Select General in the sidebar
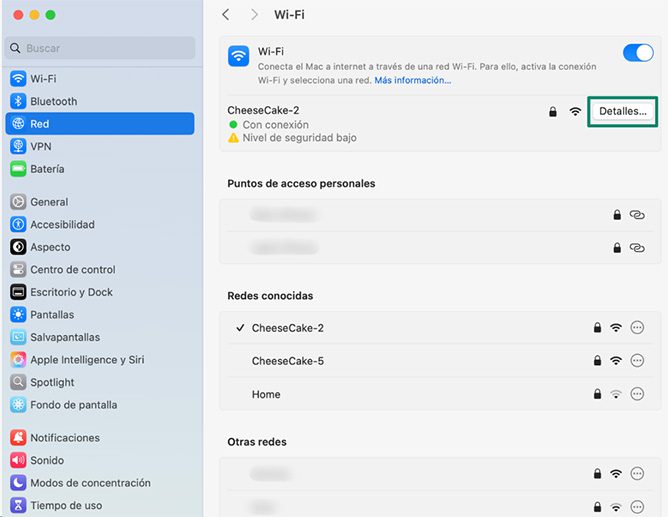668x517 pixels. tap(49, 202)
